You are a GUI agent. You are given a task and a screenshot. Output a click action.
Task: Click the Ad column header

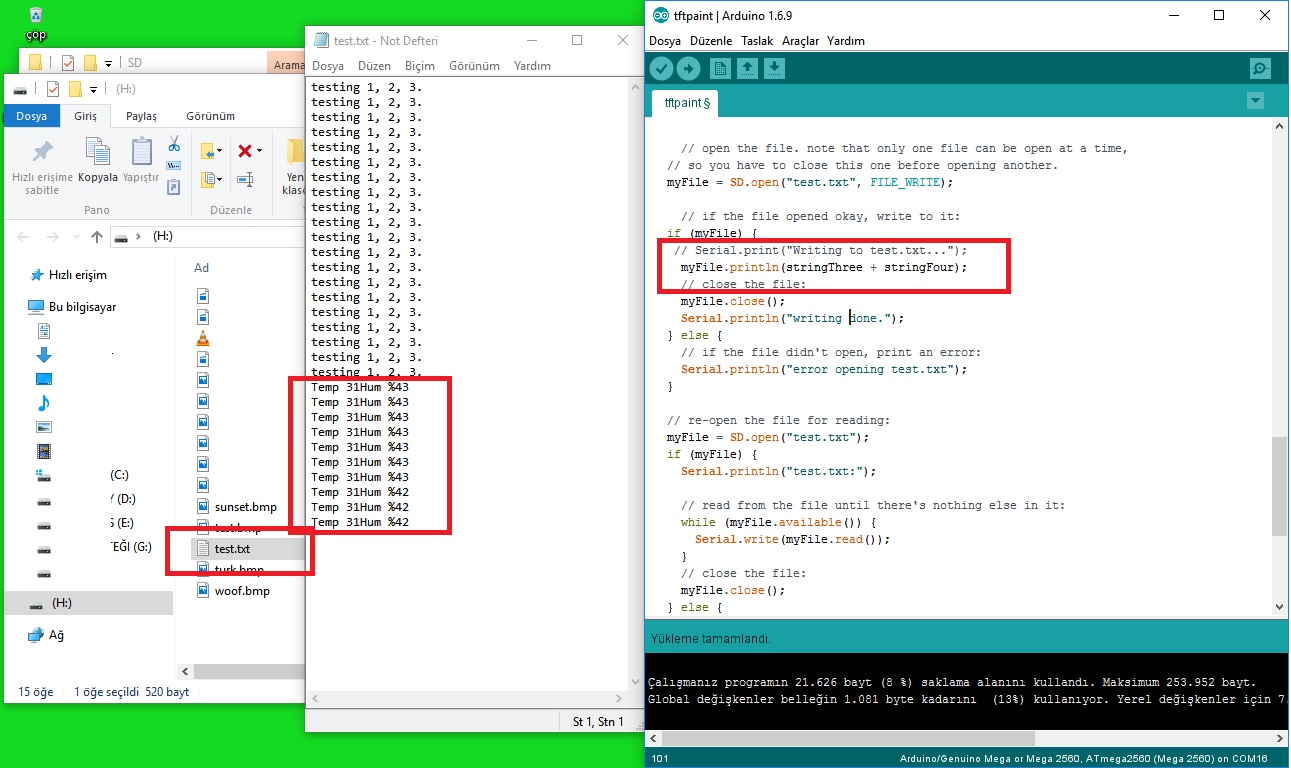point(202,268)
